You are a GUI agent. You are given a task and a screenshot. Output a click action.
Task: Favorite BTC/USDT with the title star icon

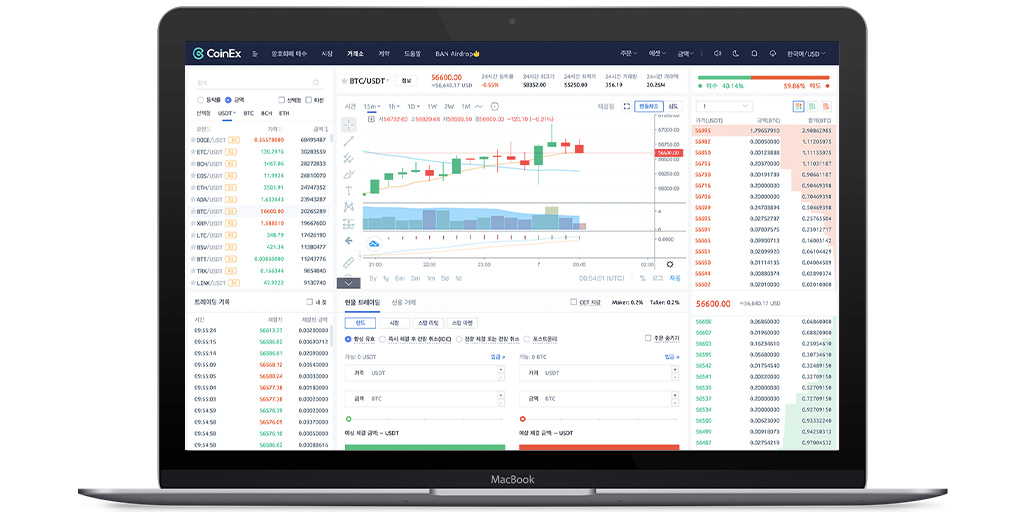pyautogui.click(x=344, y=81)
